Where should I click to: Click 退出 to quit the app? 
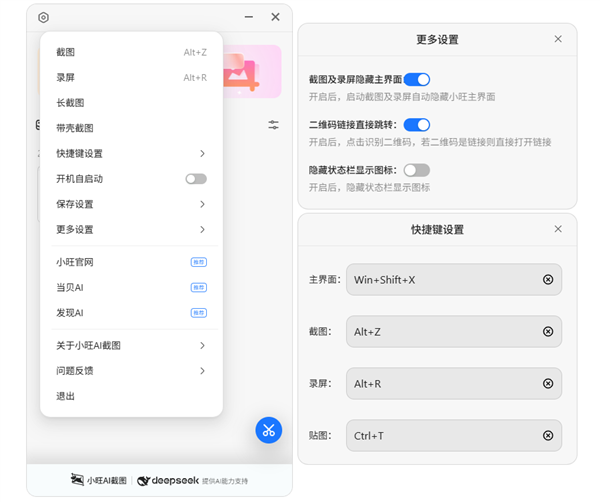tap(66, 396)
